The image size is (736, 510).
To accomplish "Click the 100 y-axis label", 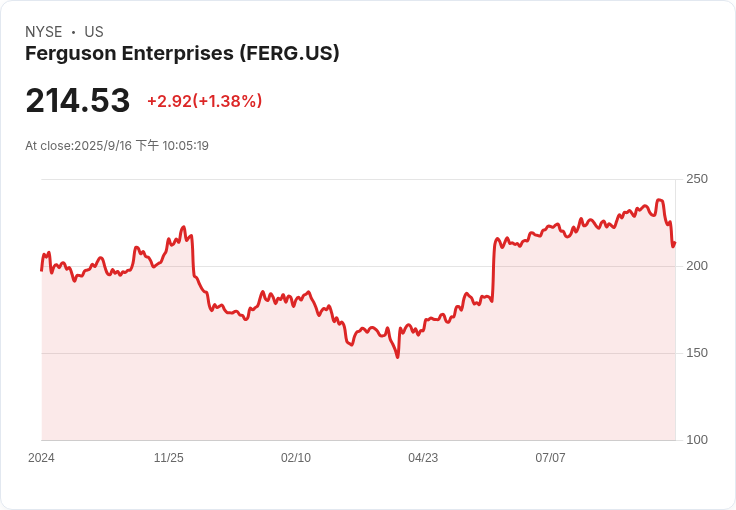I will coord(697,440).
